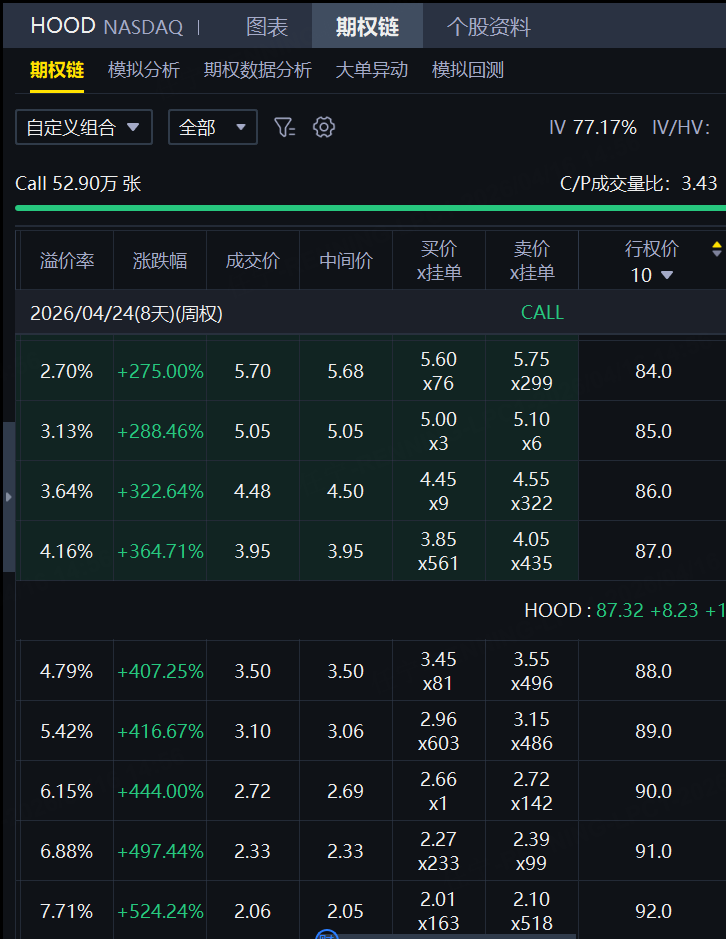Sort by 成交价 column header
The image size is (726, 939).
[x=253, y=261]
